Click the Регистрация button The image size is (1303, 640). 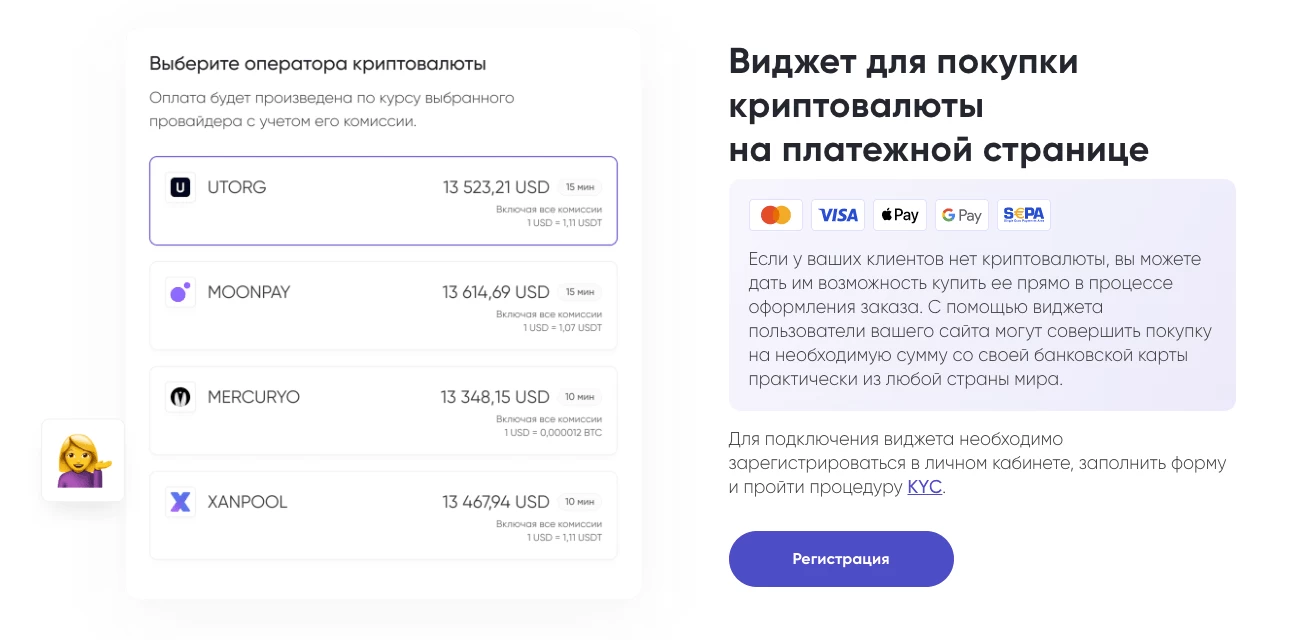[x=841, y=559]
